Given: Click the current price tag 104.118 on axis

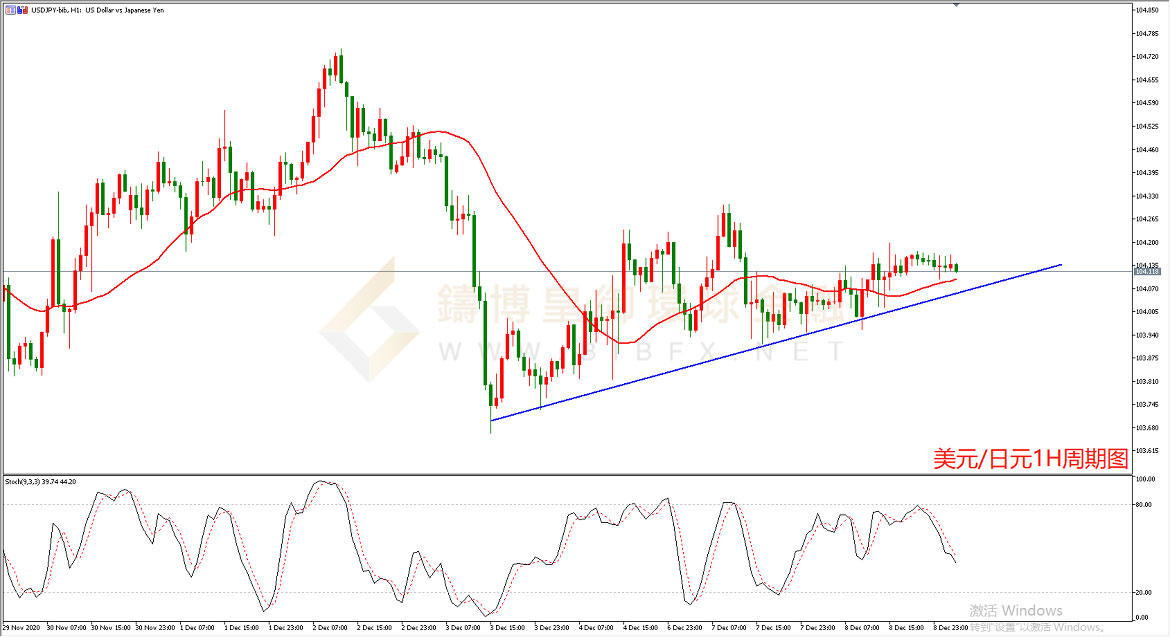Looking at the screenshot, I should tap(1147, 271).
